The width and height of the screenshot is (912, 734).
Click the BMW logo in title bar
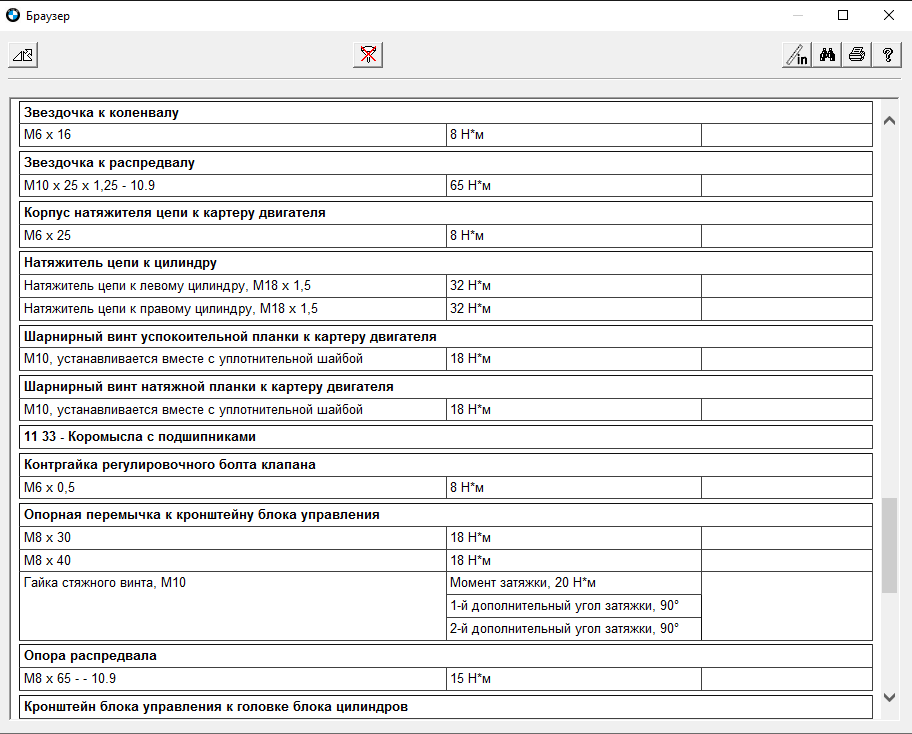pyautogui.click(x=12, y=16)
